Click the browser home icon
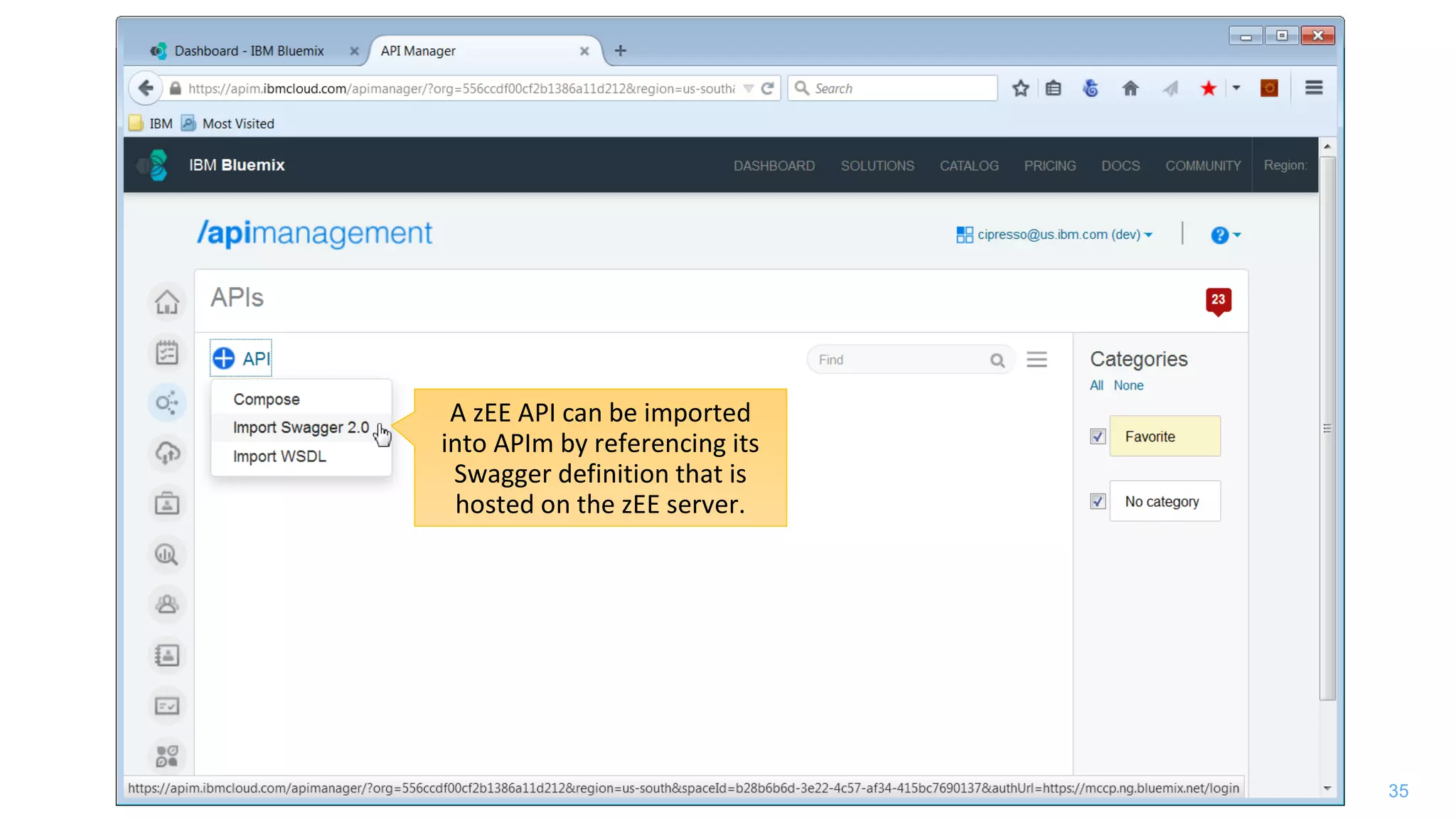This screenshot has height=819, width=1456. pos(1130,88)
